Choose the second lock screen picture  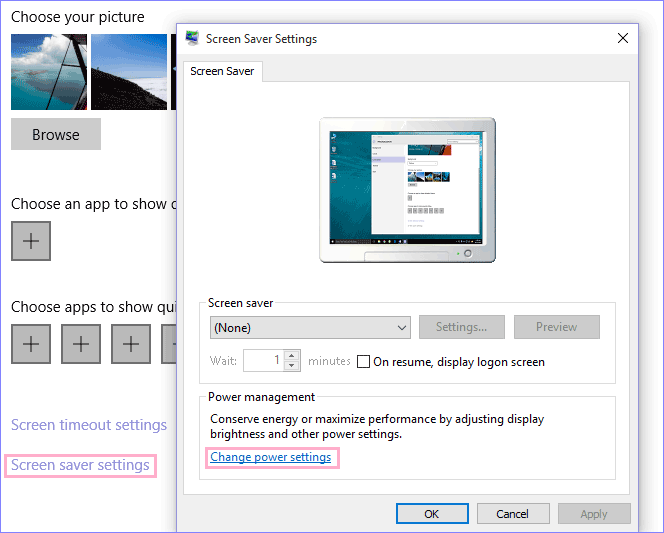[x=129, y=72]
